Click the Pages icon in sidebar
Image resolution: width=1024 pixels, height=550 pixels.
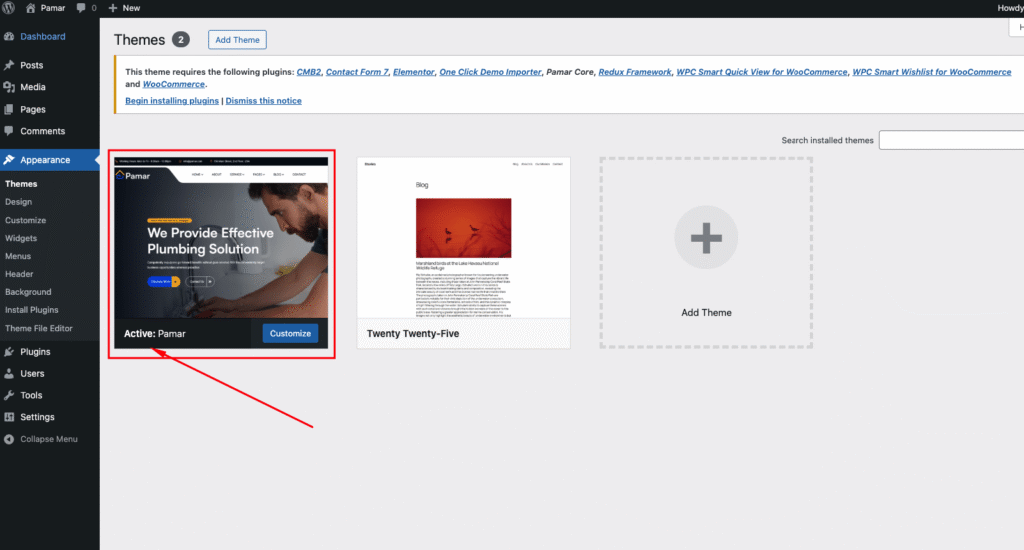tap(9, 109)
